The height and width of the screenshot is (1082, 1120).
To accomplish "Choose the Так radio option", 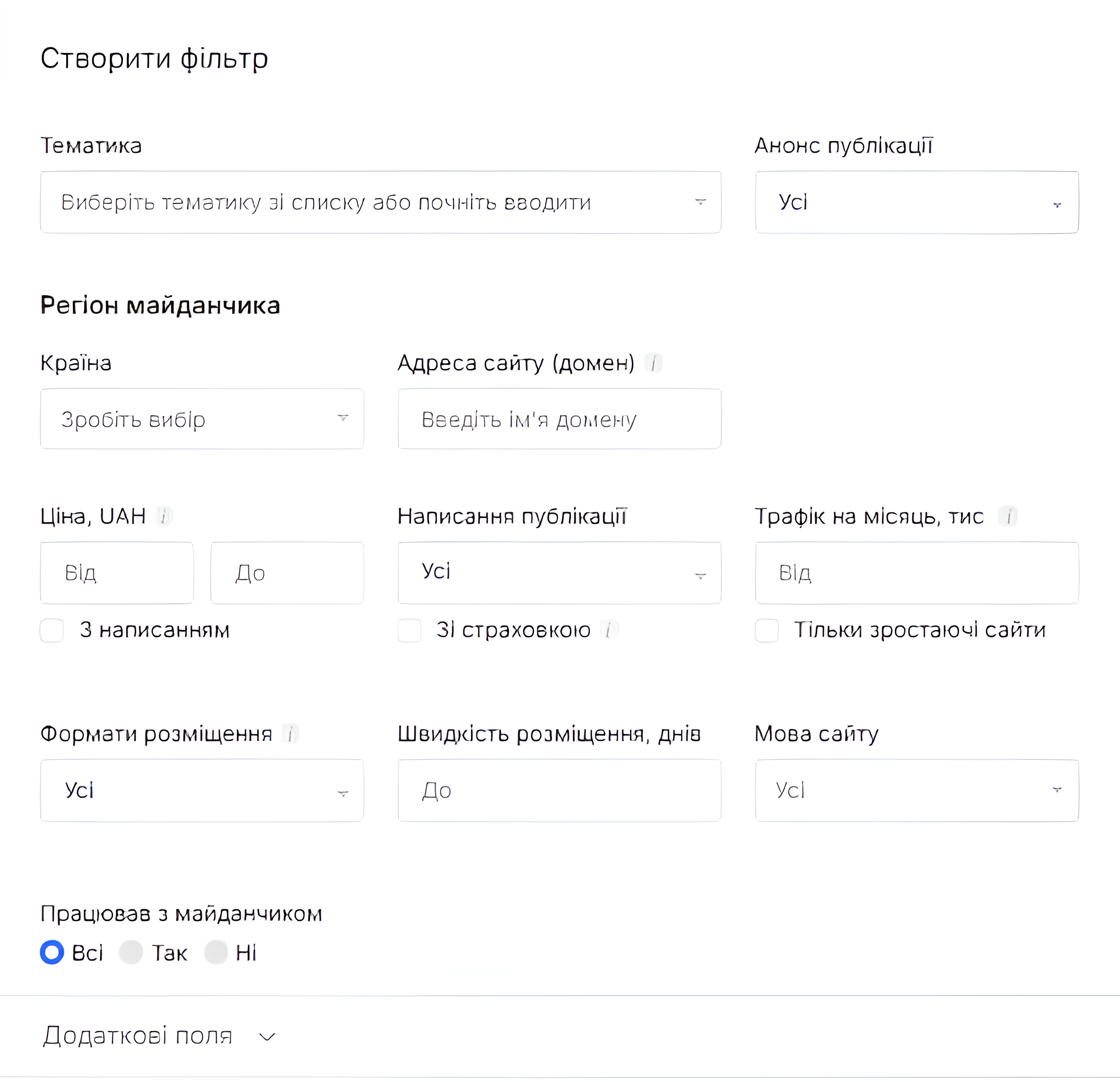I will (x=131, y=952).
